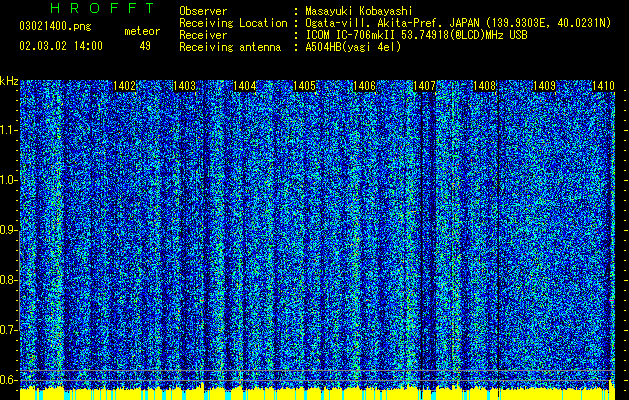Click the 1409 time marker

click(545, 86)
